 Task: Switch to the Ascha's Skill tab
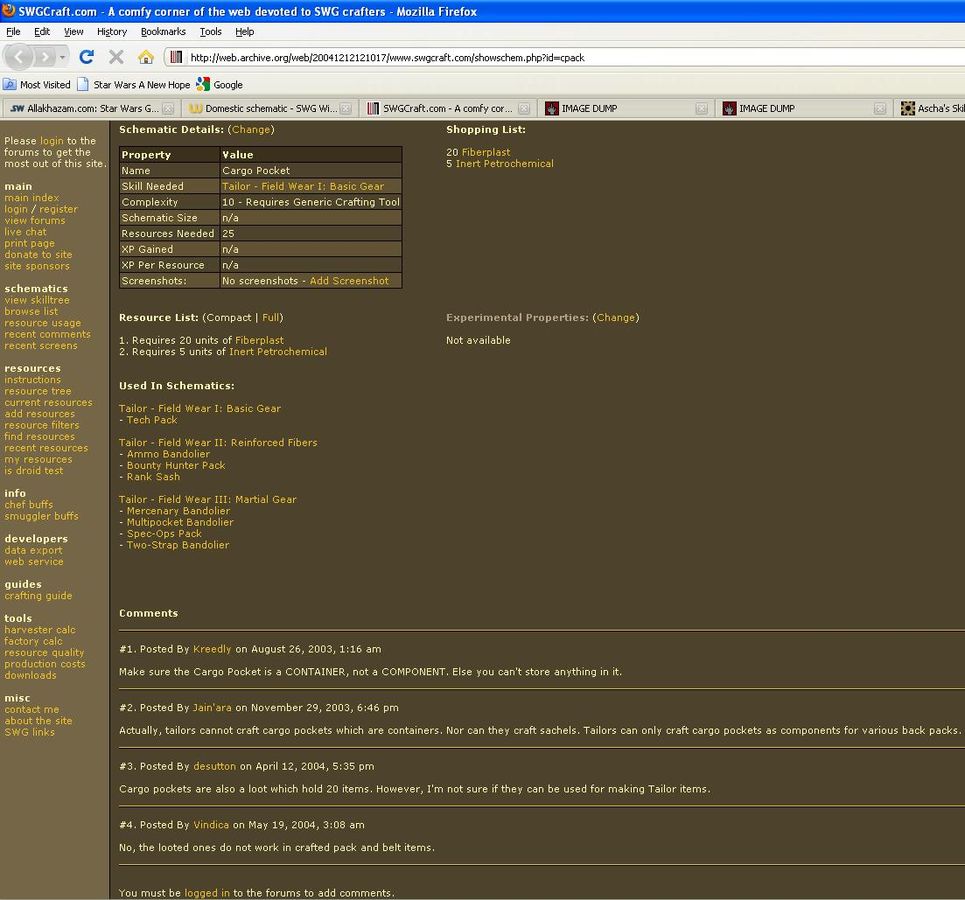[933, 108]
